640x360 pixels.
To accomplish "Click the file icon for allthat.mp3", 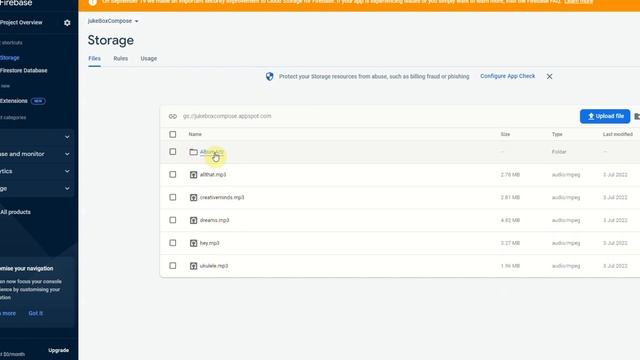I will point(193,175).
